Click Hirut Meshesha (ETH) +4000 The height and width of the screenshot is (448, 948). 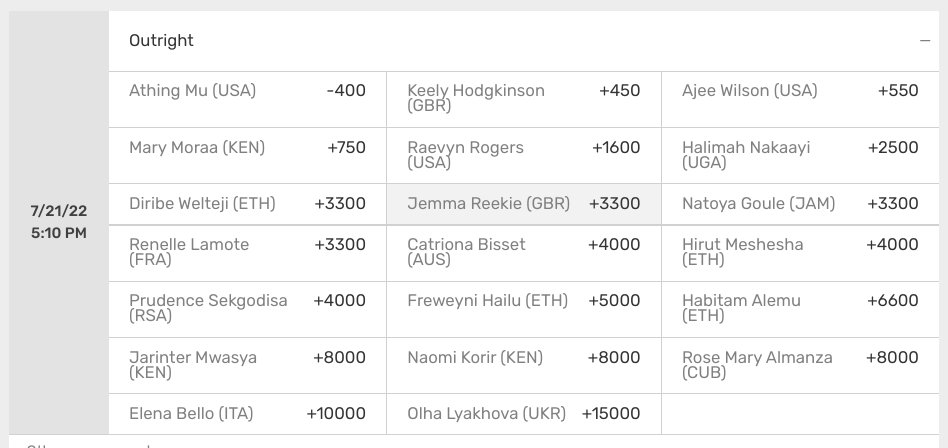point(800,253)
